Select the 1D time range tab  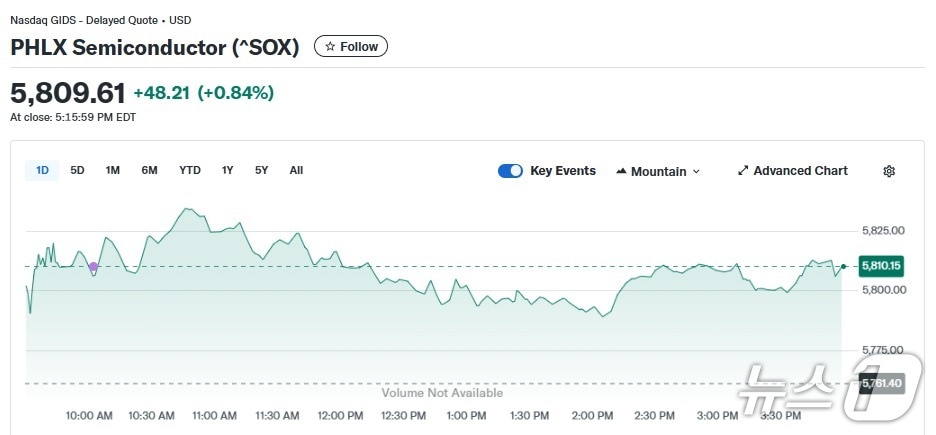click(x=42, y=170)
